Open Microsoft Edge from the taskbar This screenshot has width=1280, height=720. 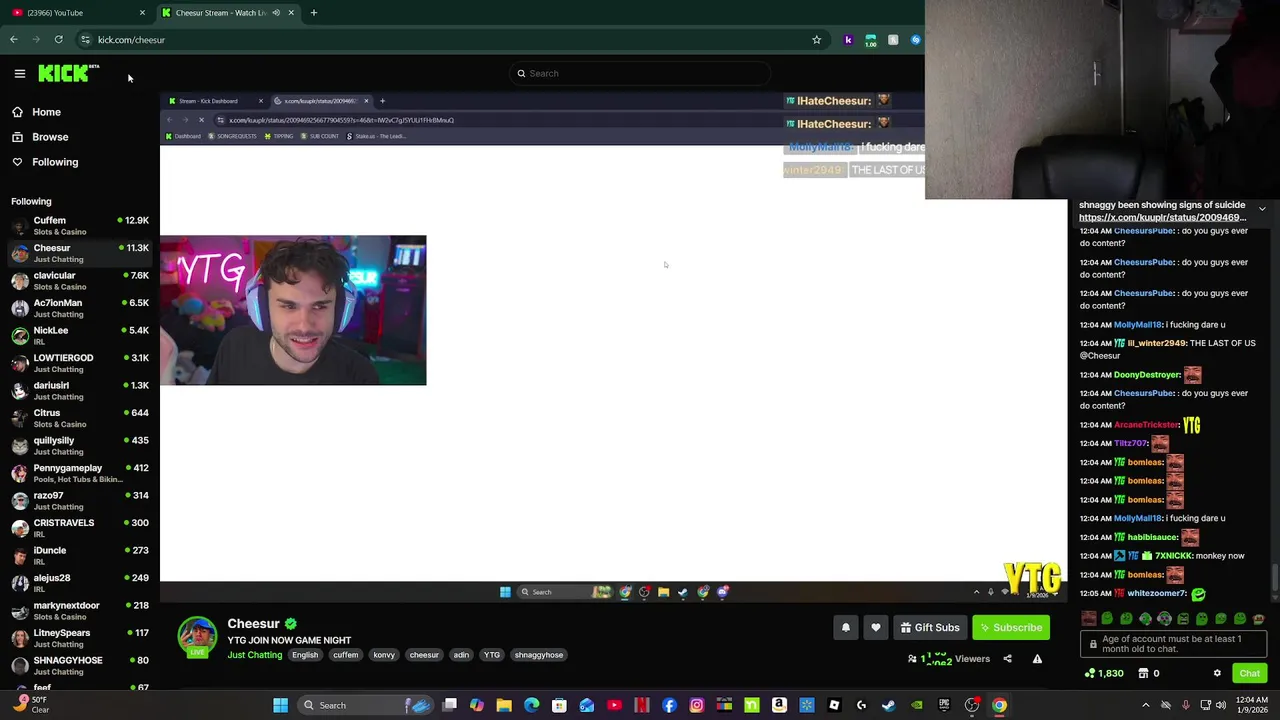(532, 705)
